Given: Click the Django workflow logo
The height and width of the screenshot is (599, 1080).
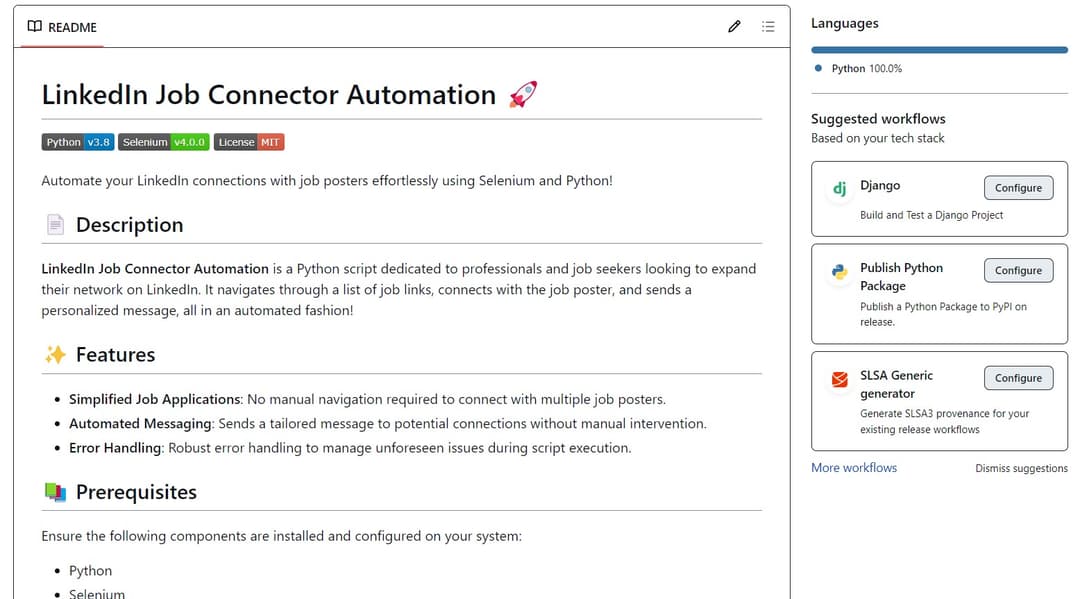Looking at the screenshot, I should tap(840, 188).
